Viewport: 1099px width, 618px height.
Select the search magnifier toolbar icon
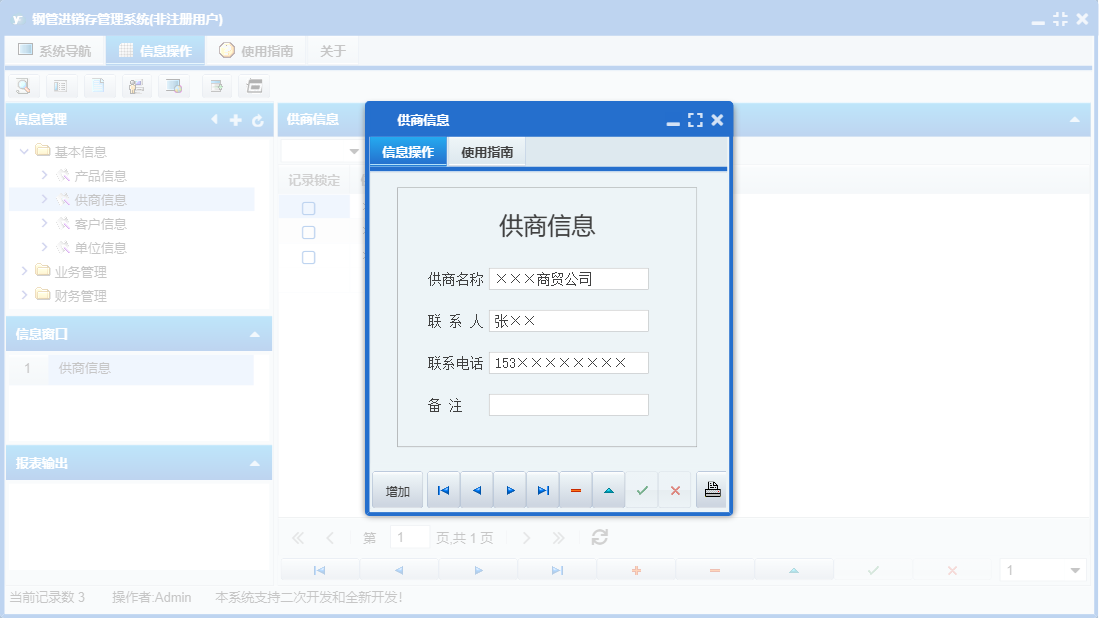coord(23,86)
